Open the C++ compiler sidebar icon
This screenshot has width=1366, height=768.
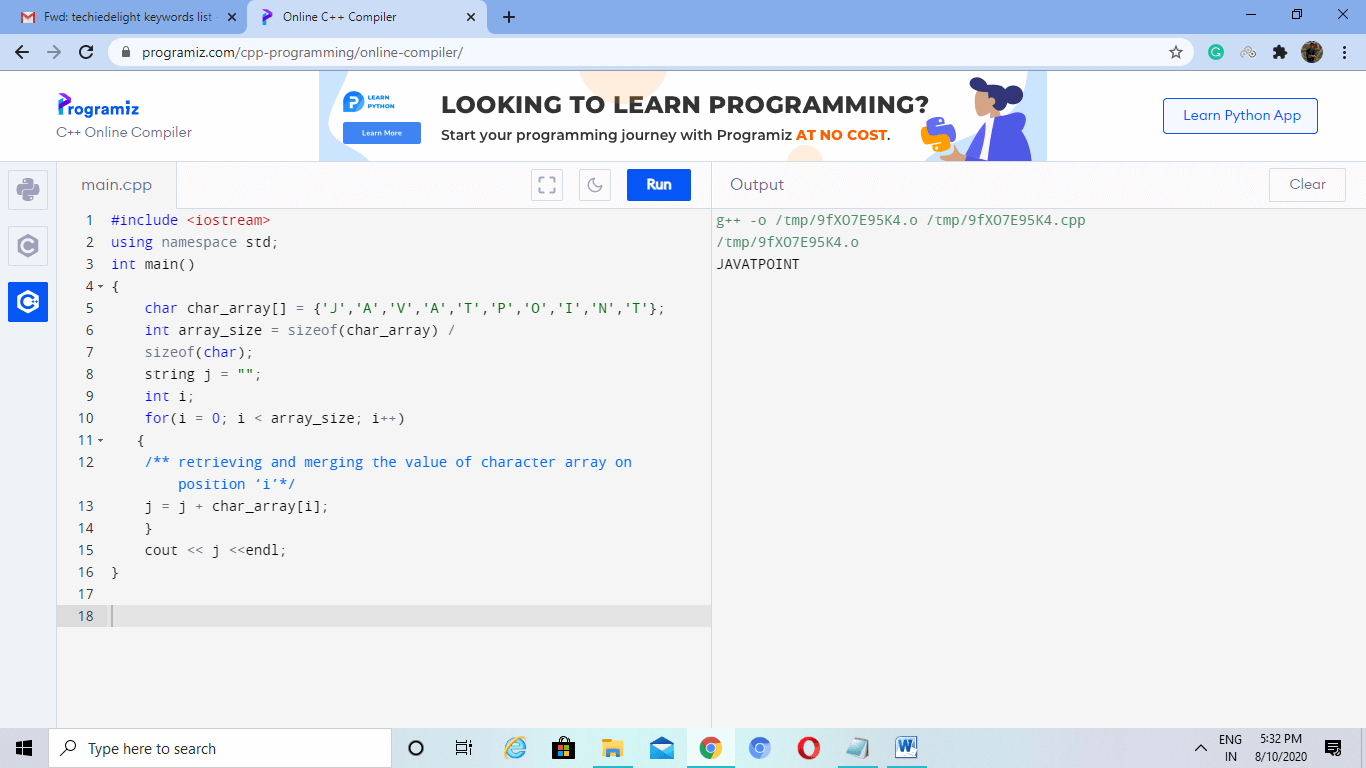click(x=27, y=301)
